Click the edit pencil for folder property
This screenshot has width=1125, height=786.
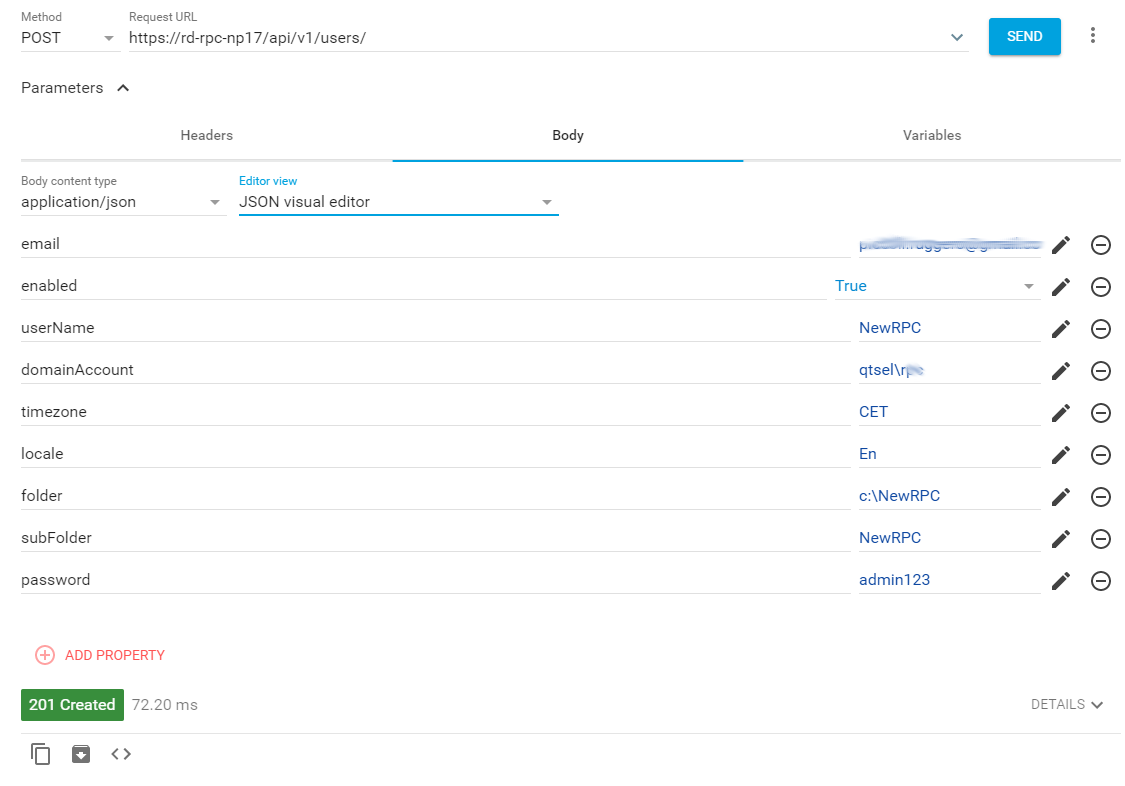[x=1061, y=497]
